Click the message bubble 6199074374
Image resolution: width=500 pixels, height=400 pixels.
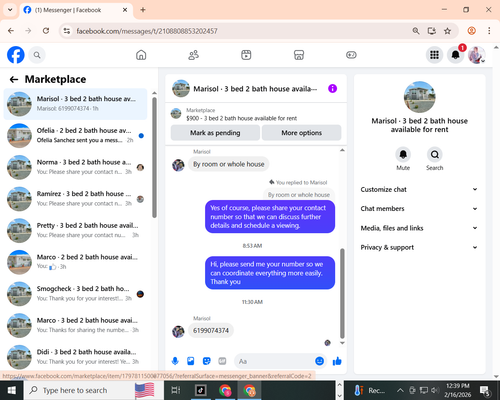[211, 331]
